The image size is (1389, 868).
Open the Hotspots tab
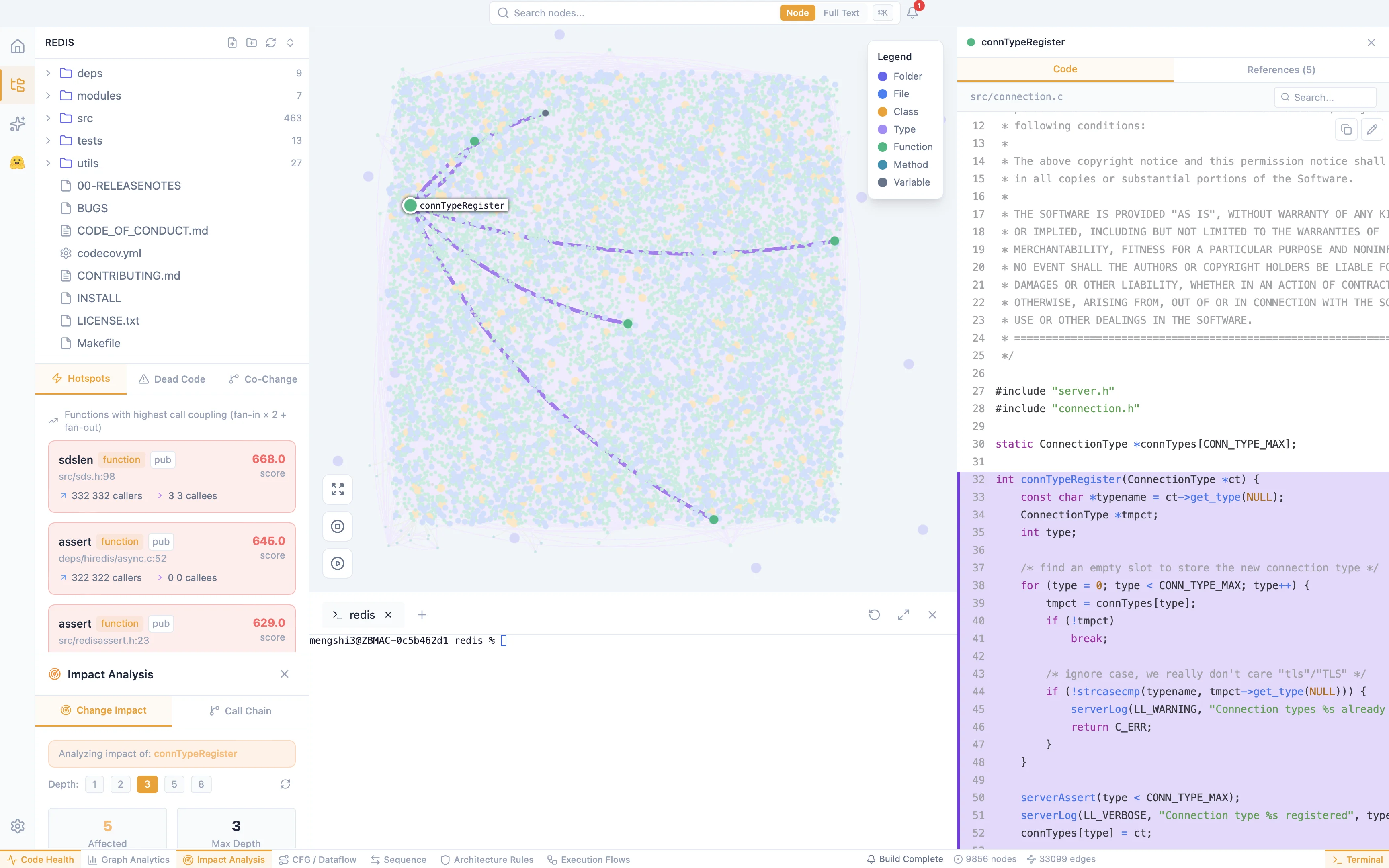[x=81, y=379]
